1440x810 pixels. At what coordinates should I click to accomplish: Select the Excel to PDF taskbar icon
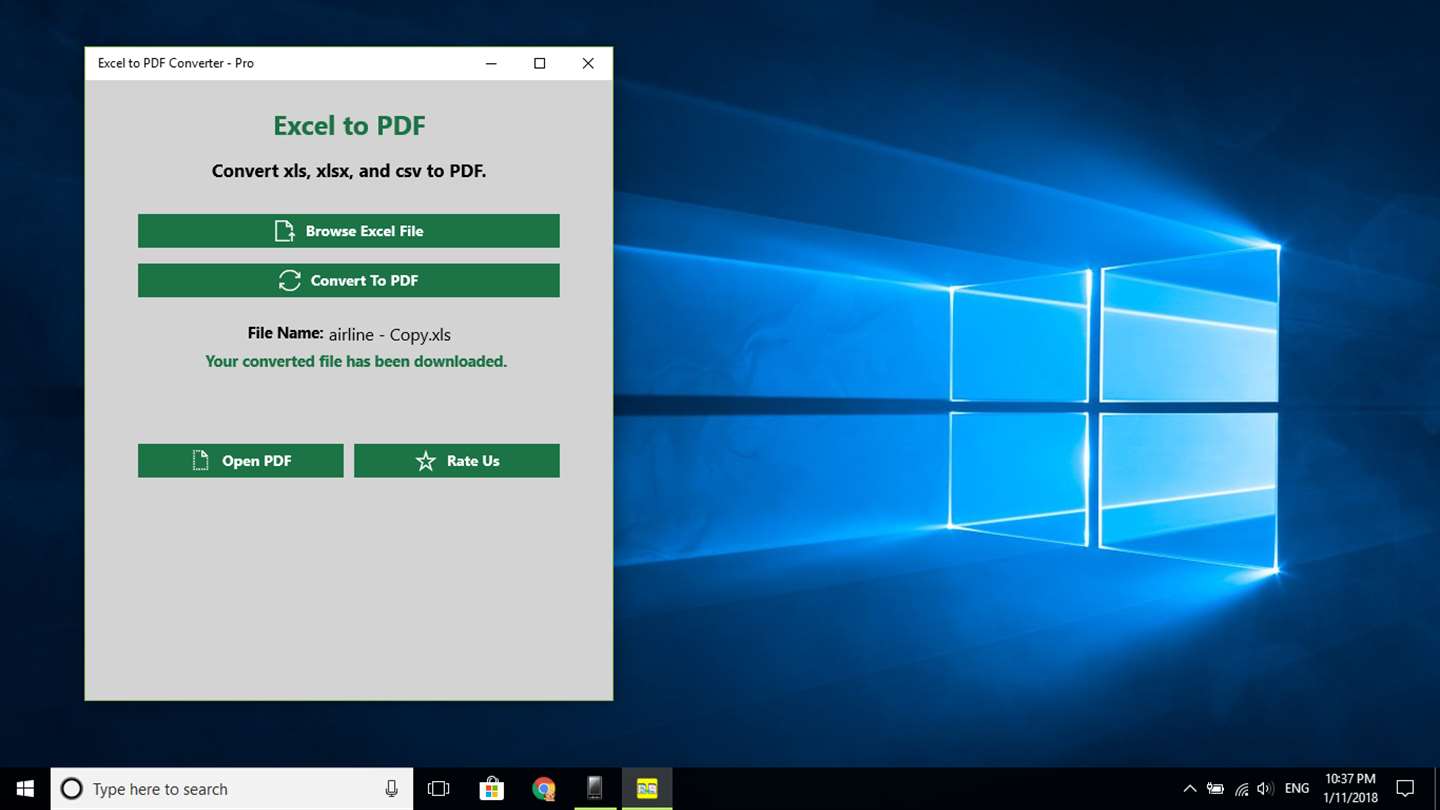[647, 789]
